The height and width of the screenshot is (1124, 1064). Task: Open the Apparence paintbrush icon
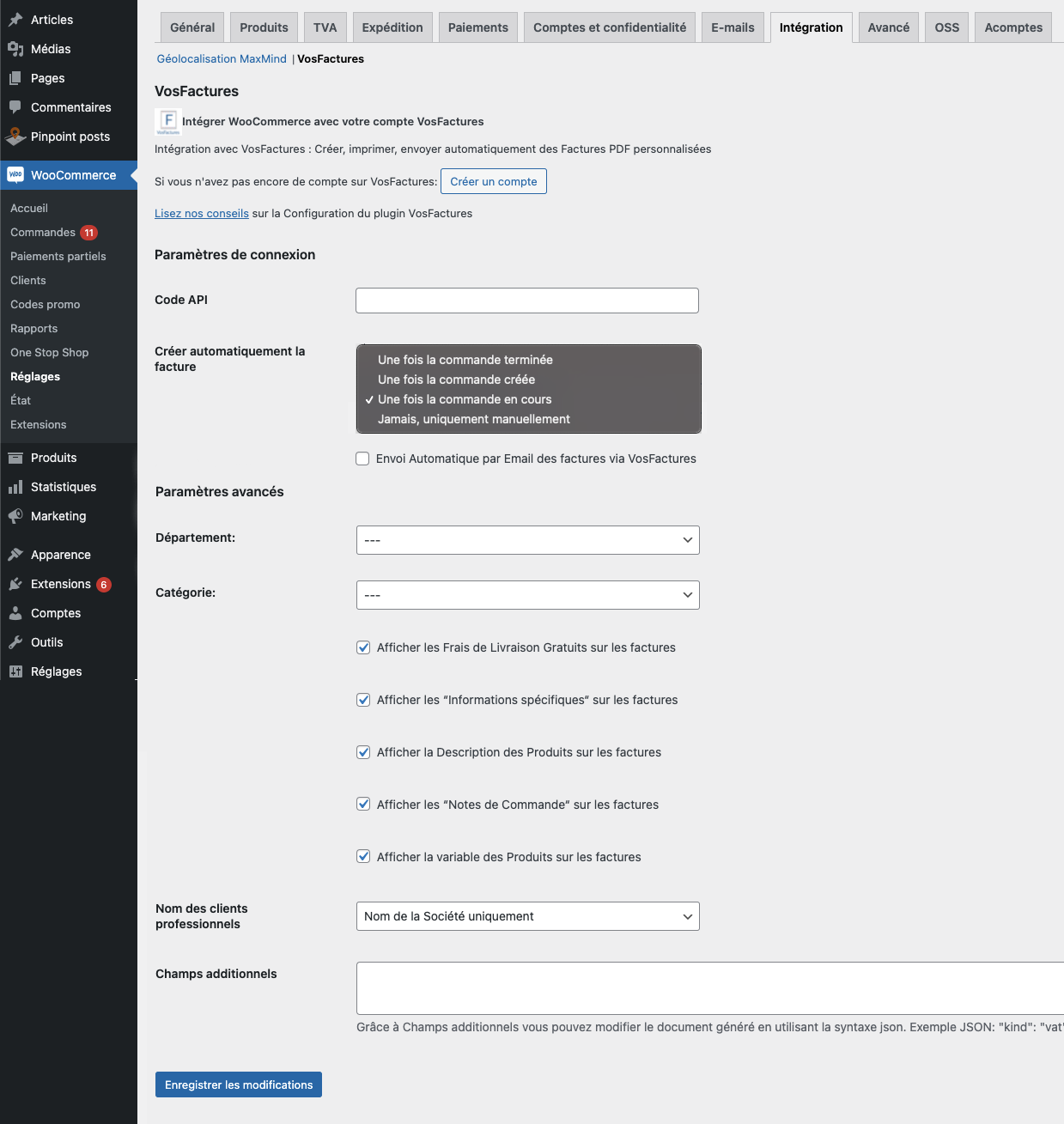point(15,555)
